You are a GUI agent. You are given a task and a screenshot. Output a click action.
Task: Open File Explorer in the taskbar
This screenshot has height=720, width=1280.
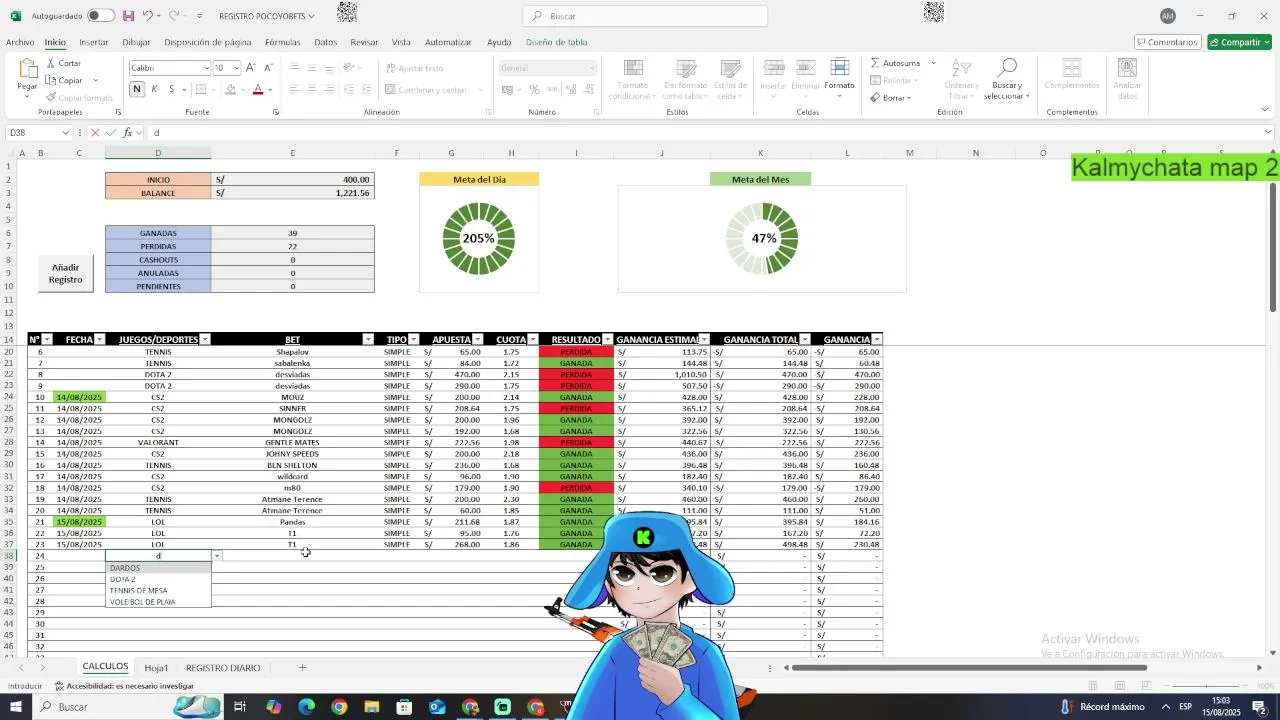[x=372, y=707]
